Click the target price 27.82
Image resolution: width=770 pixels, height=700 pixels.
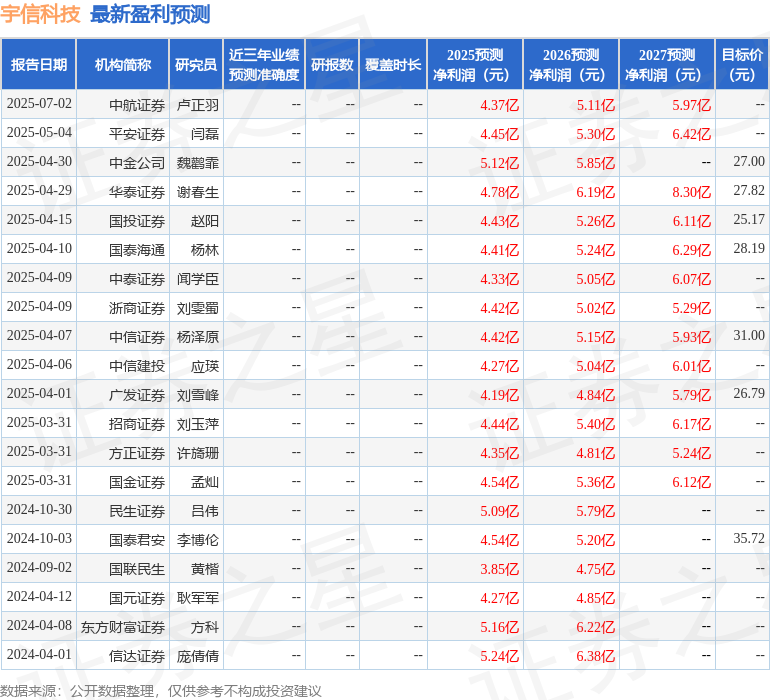(749, 191)
